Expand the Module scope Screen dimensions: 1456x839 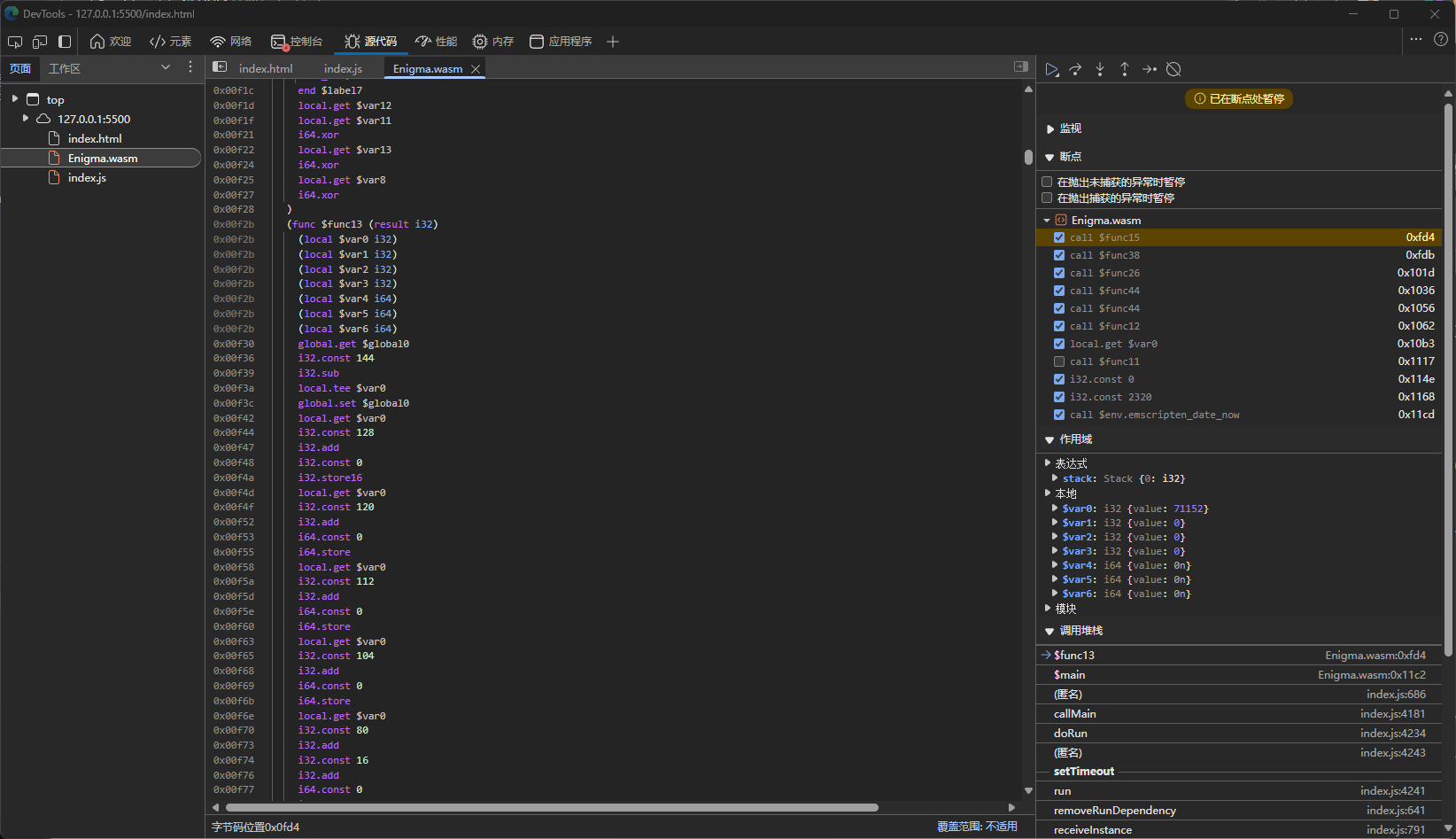pyautogui.click(x=1048, y=608)
